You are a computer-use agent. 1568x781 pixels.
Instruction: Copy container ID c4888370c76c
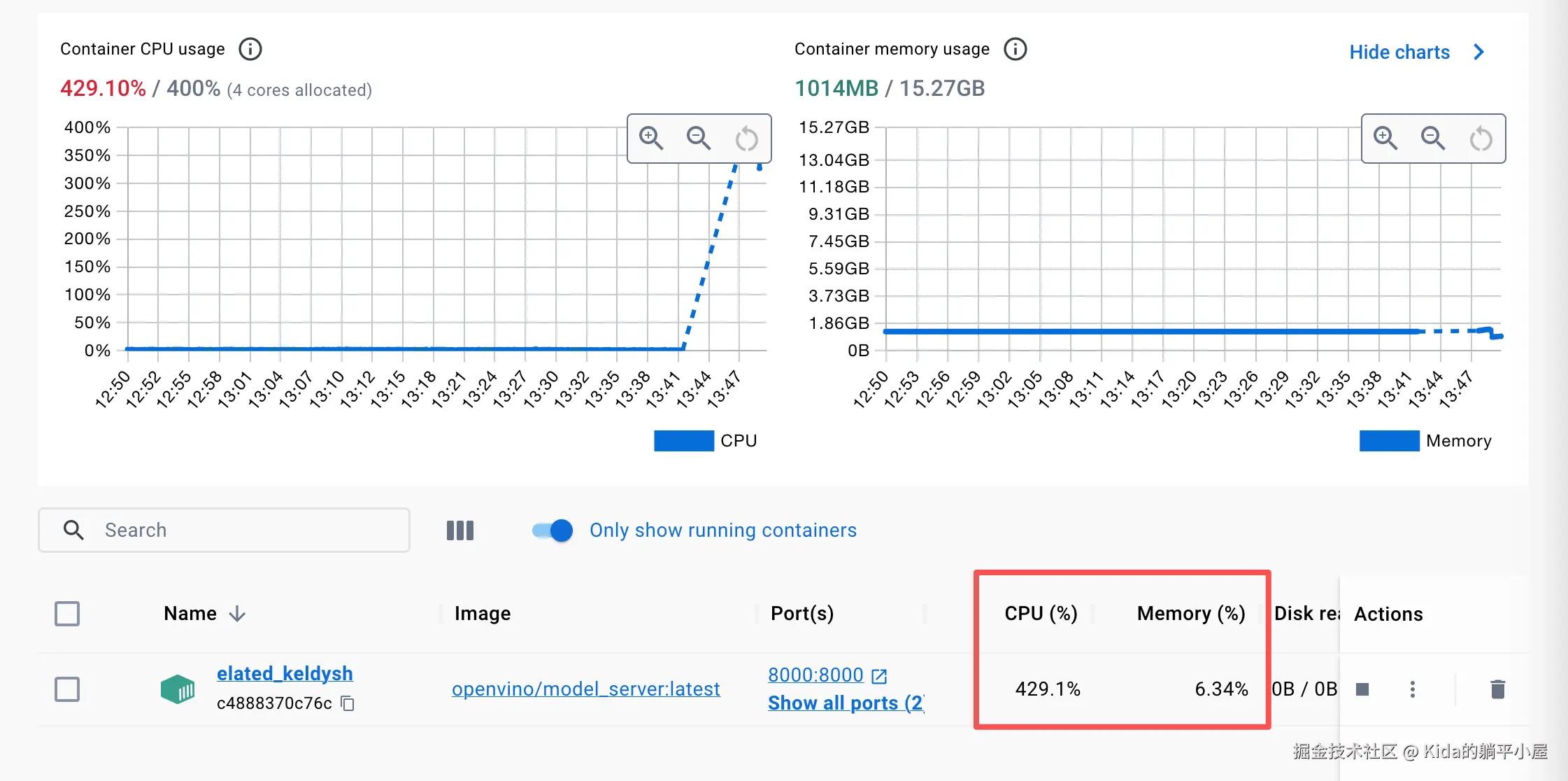pyautogui.click(x=348, y=703)
